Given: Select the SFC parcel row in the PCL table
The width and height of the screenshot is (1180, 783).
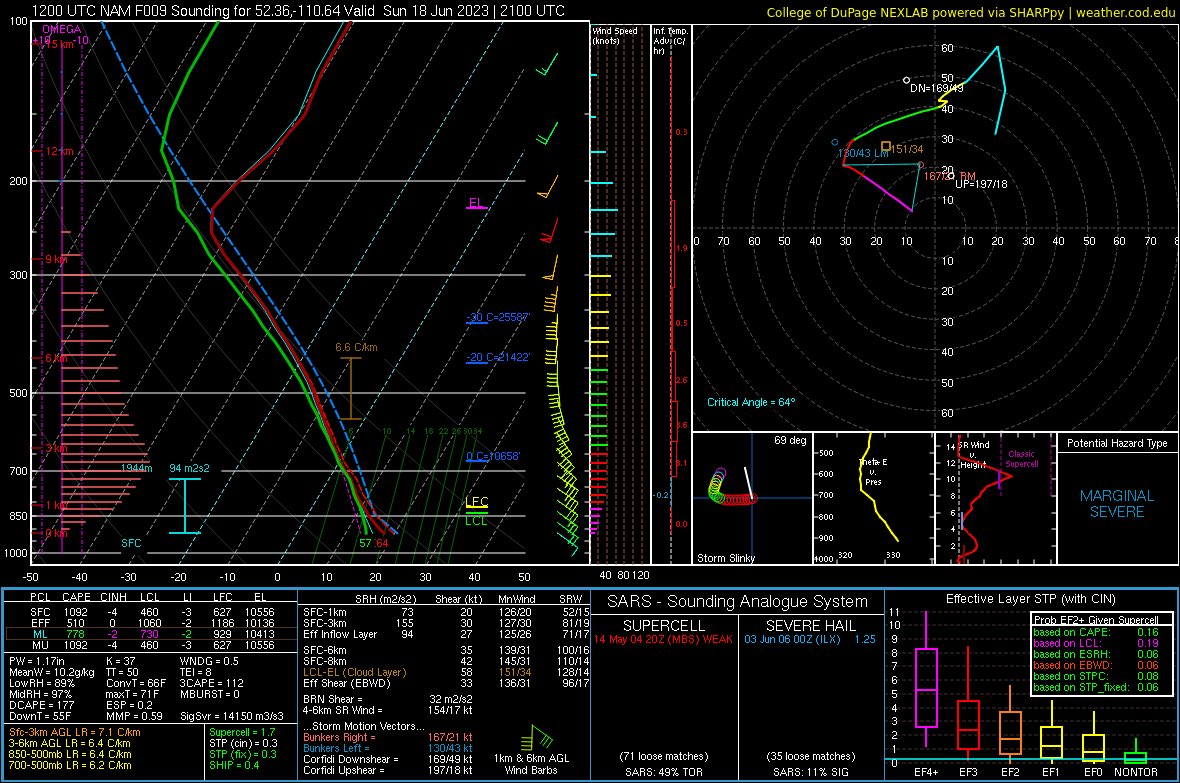Looking at the screenshot, I should pos(151,612).
